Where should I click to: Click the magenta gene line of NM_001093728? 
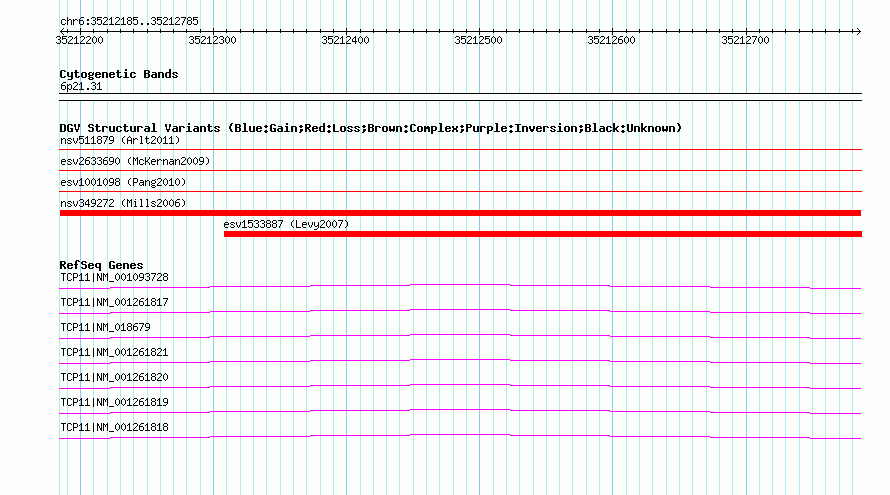click(460, 286)
